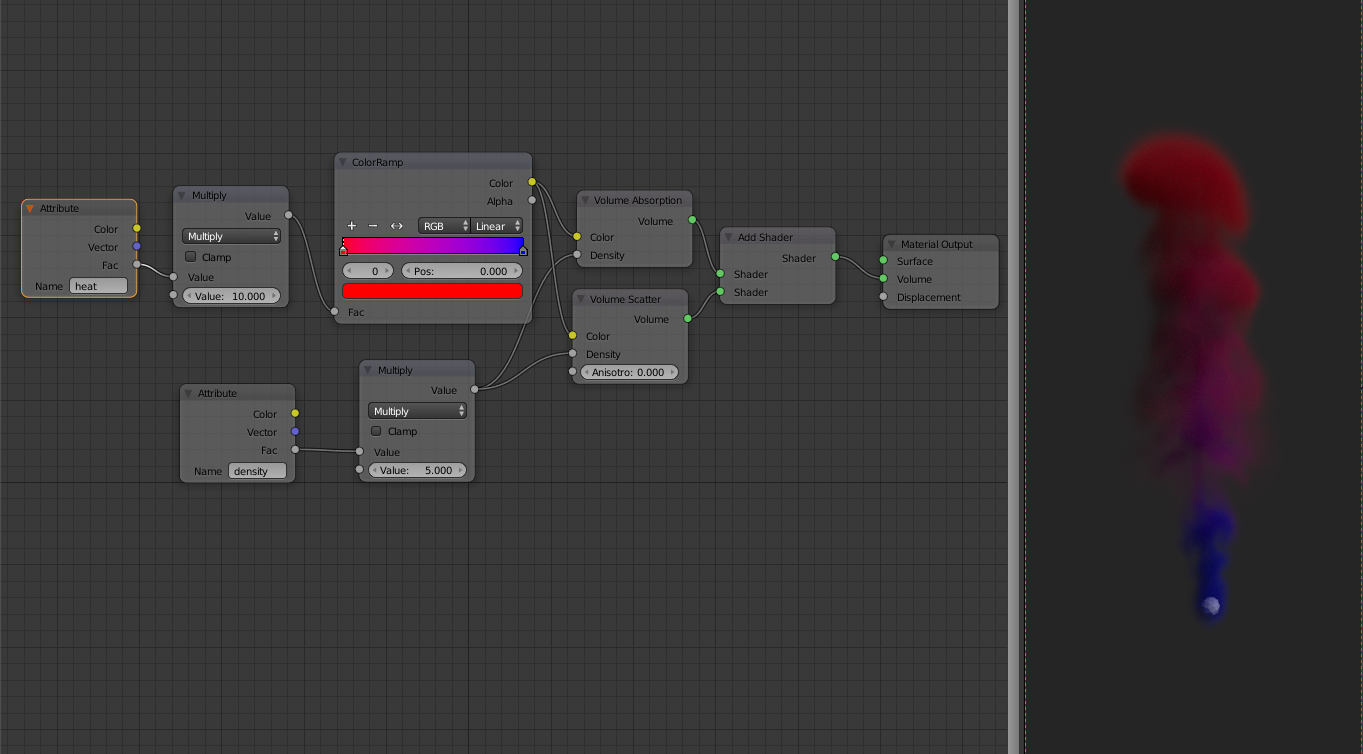Click the ColorRamp gradient bar
The image size is (1363, 754).
pyautogui.click(x=433, y=245)
